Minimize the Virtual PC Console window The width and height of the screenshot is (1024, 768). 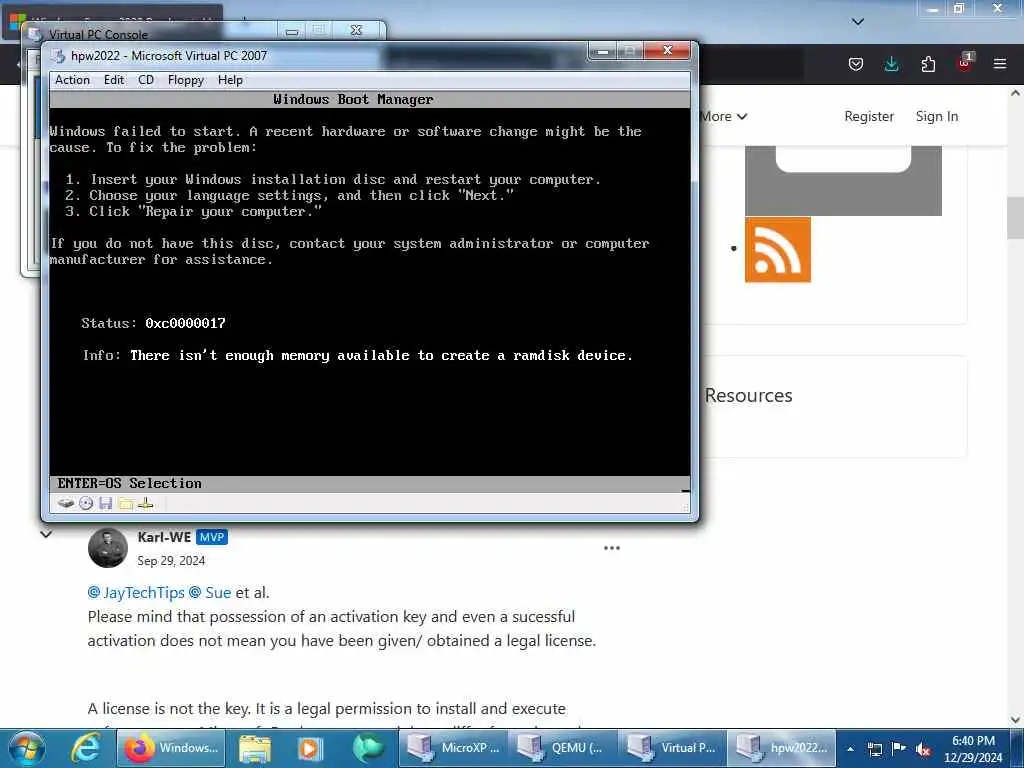pos(292,31)
